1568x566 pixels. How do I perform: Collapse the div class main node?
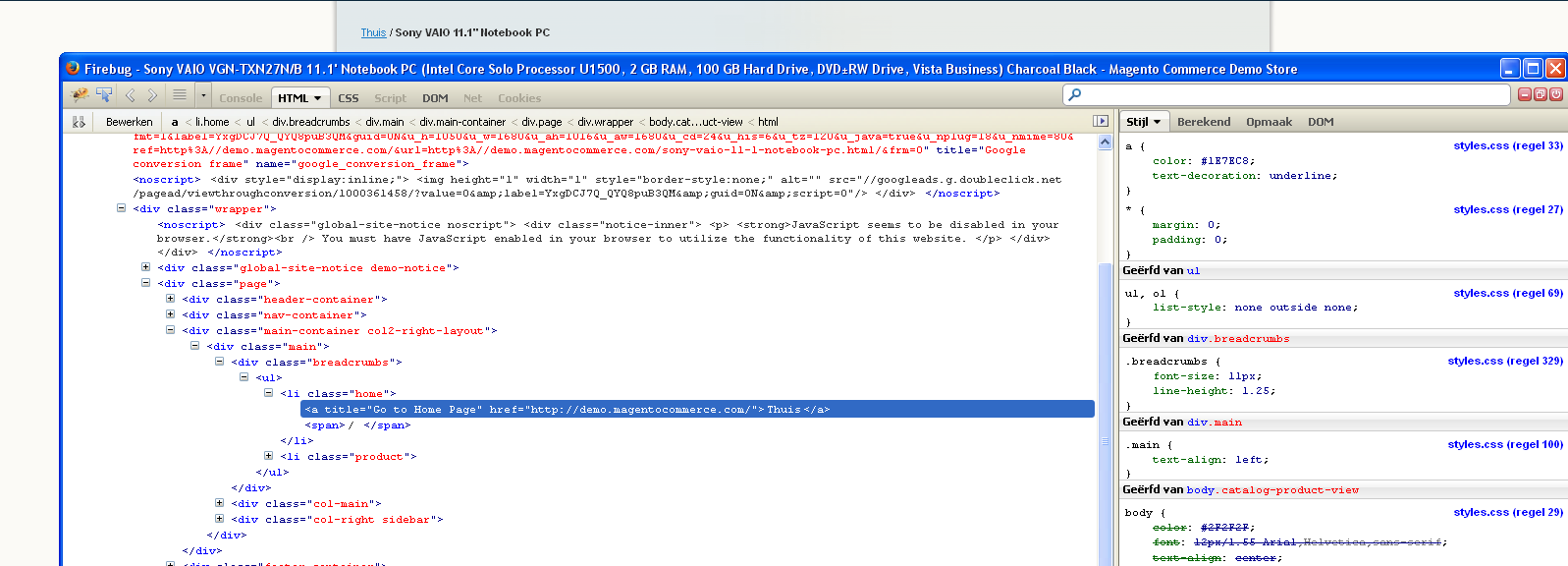pyautogui.click(x=194, y=346)
